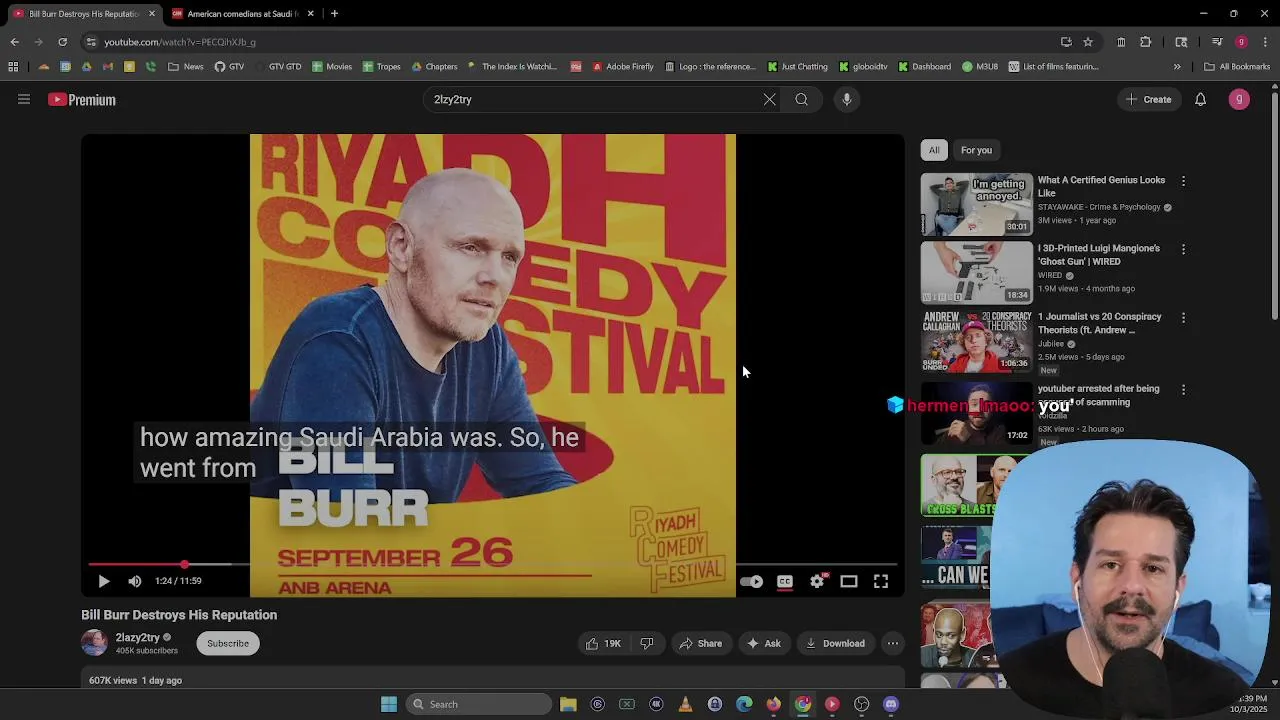
Task: Open Chrome three-dot menu
Action: click(x=1266, y=42)
